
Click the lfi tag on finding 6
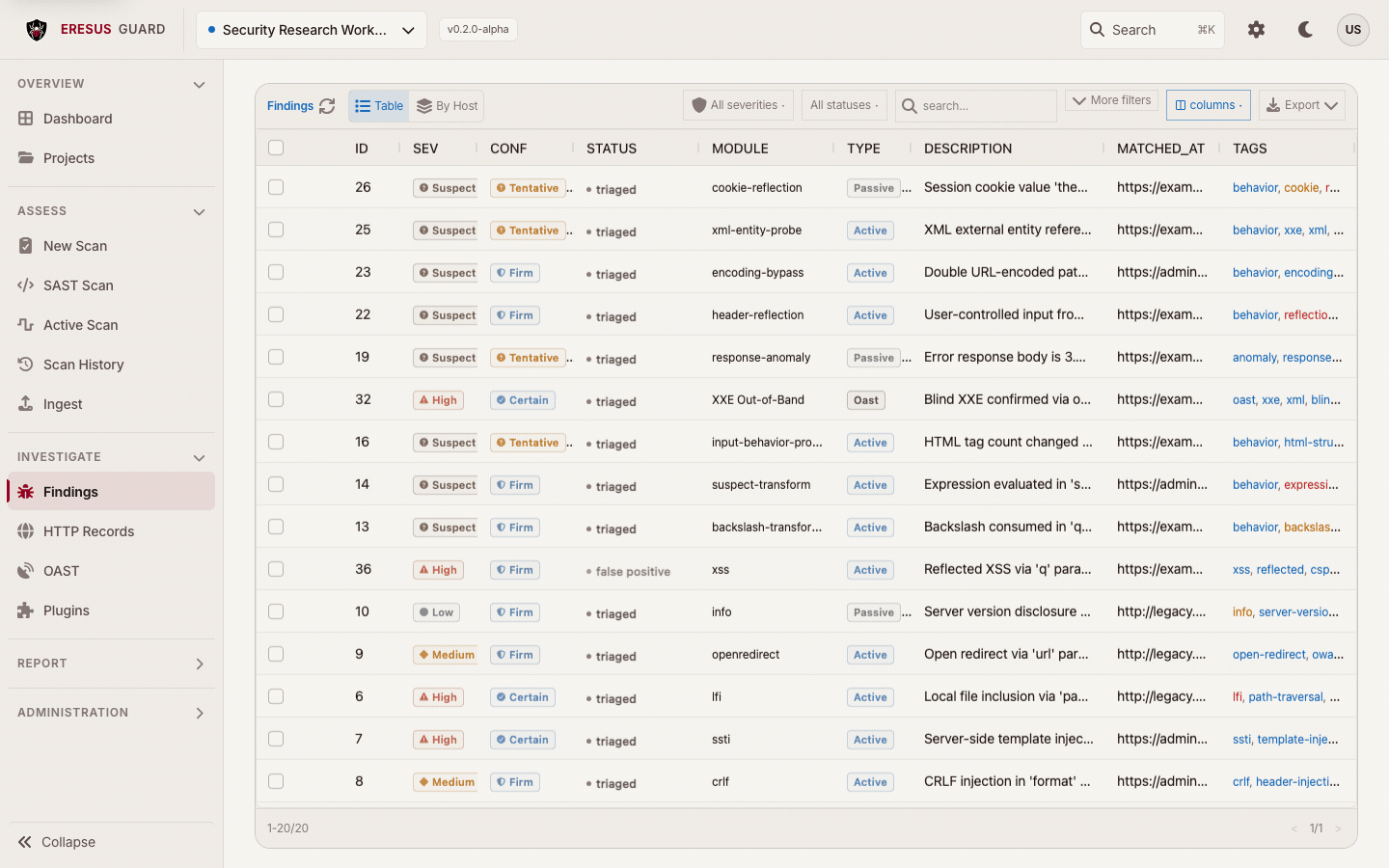1238,697
